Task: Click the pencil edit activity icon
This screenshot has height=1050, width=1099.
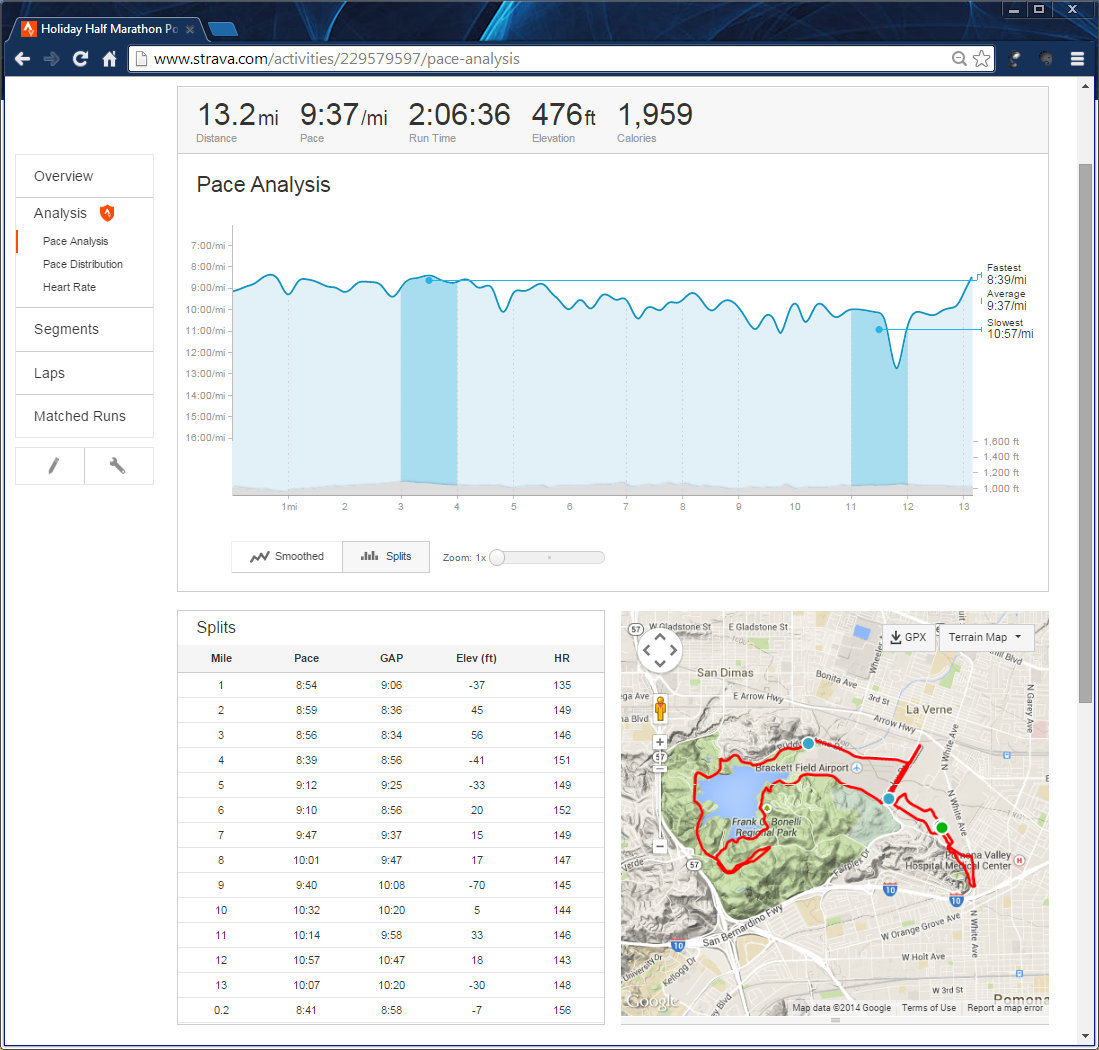Action: click(50, 466)
